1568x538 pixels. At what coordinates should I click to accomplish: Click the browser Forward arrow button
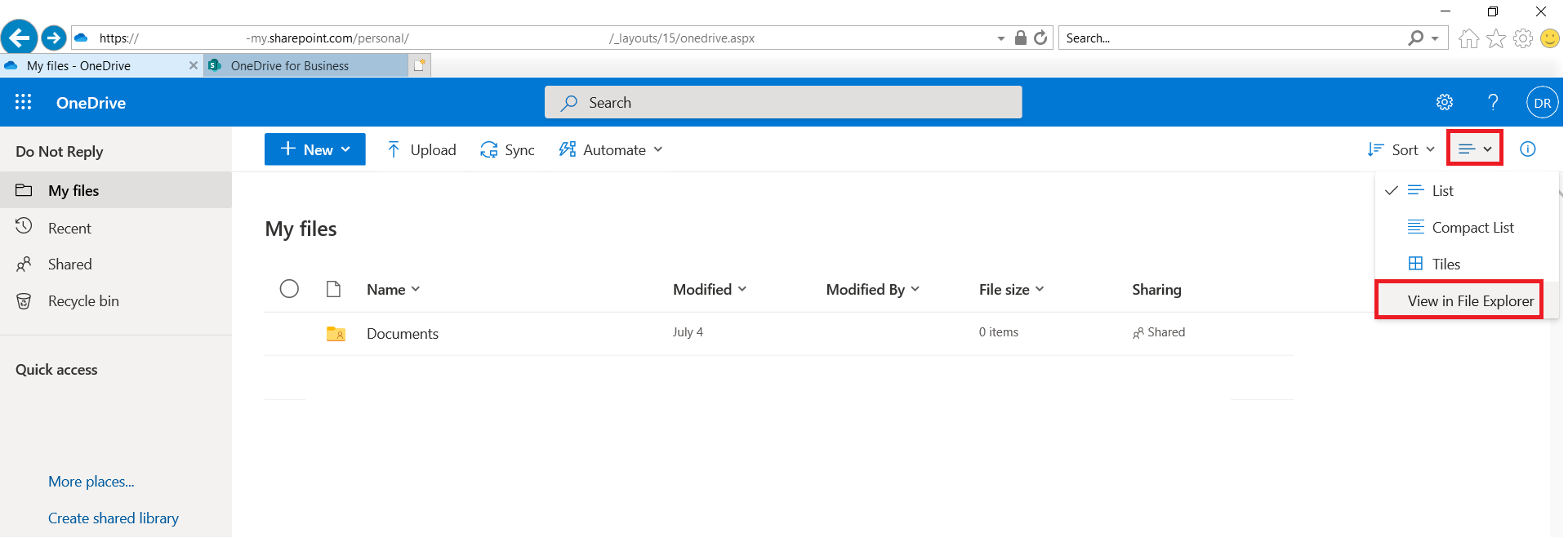click(54, 38)
